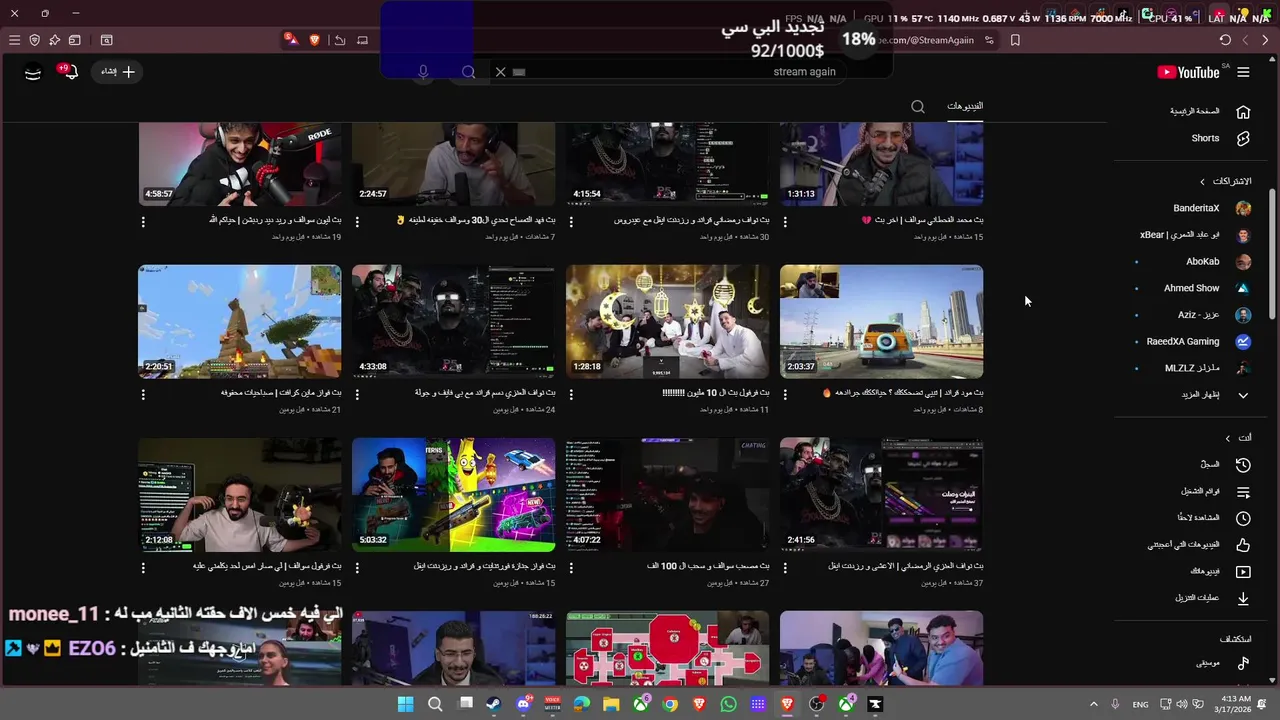Play the 2:03:37 GTA car video

[882, 322]
